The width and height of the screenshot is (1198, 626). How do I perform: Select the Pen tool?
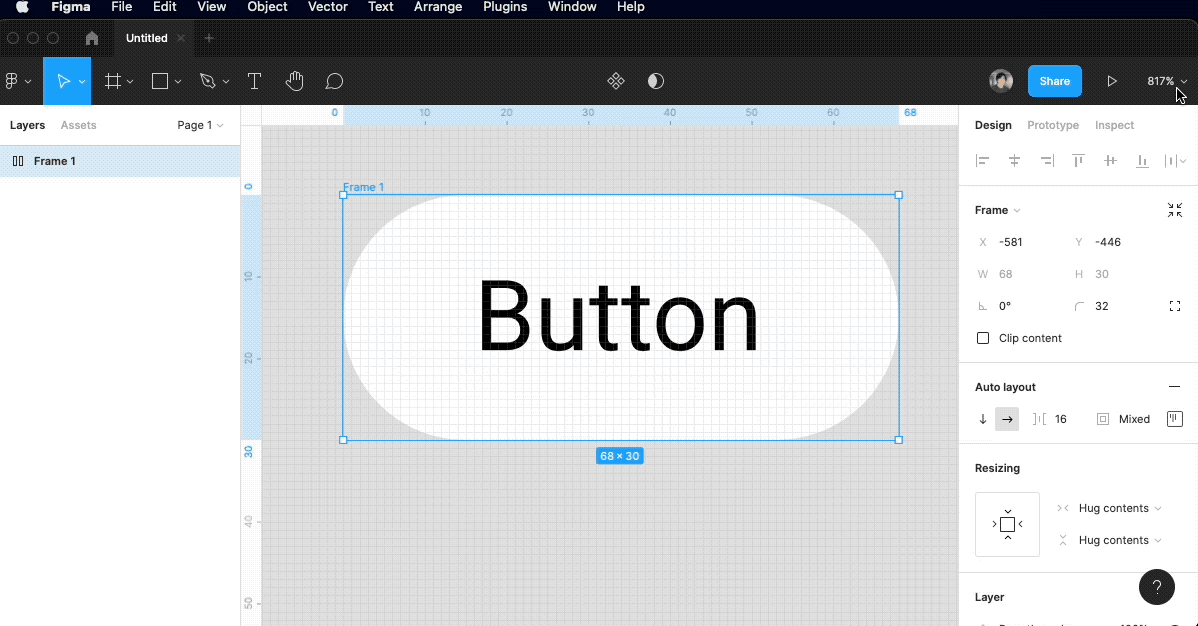tap(207, 81)
